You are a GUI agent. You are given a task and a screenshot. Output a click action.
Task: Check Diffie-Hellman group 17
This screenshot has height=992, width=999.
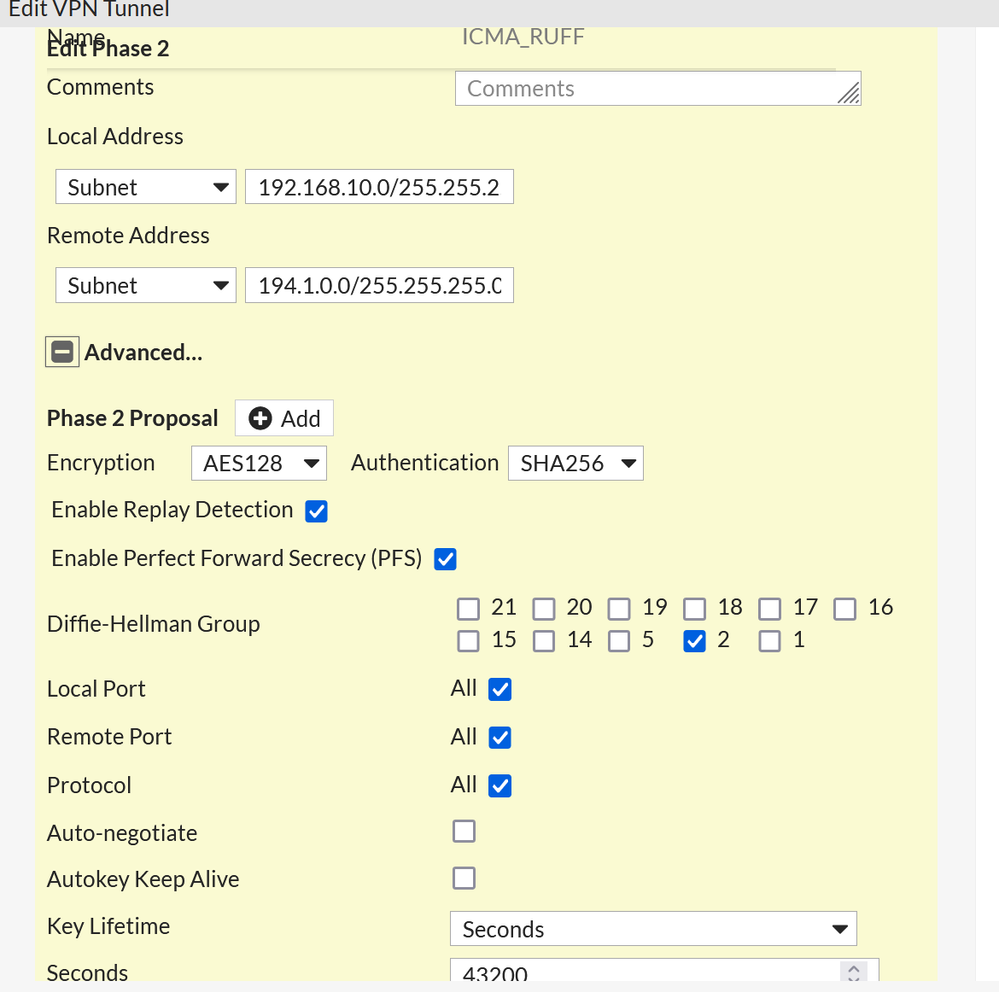[x=770, y=608]
